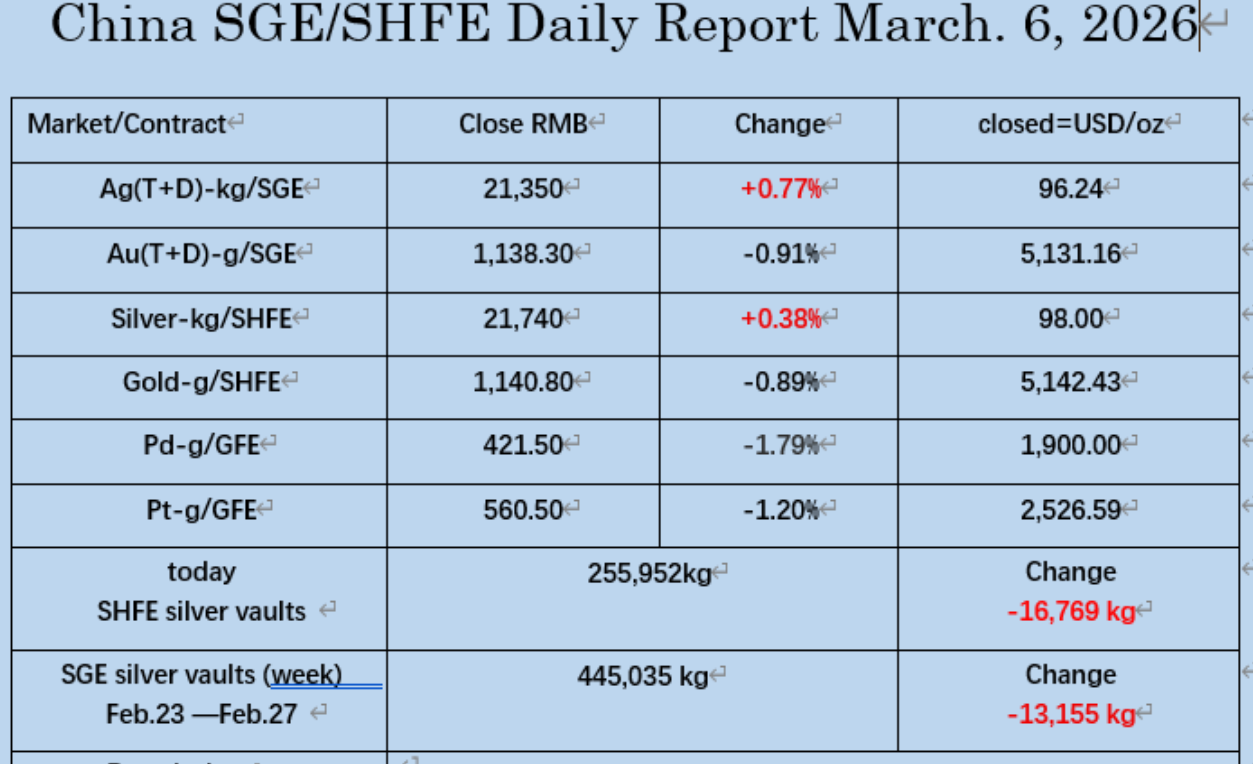
Task: Click the red +0.38% change value
Action: click(x=780, y=319)
